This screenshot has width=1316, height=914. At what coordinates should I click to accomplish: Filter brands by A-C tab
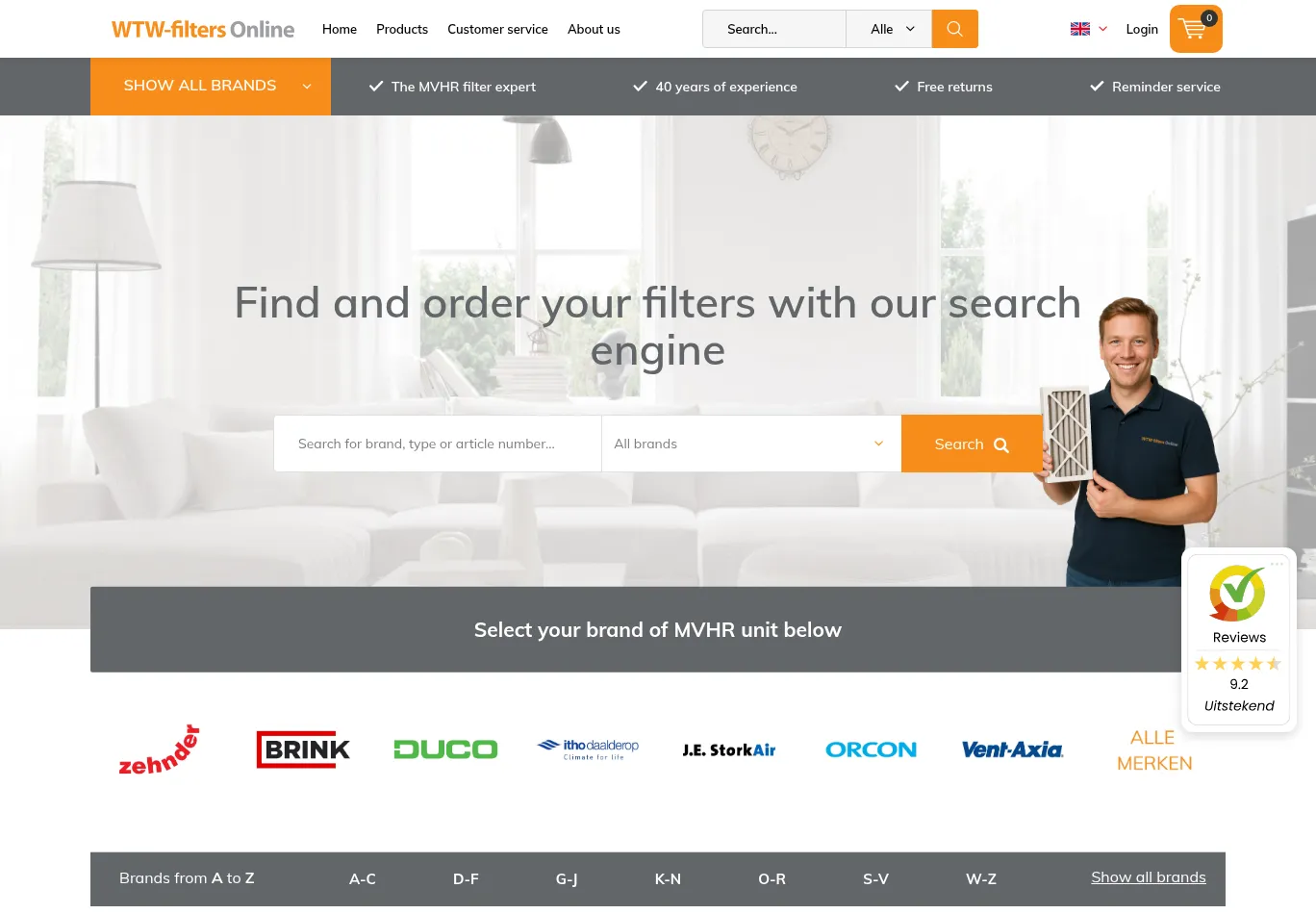pos(363,878)
